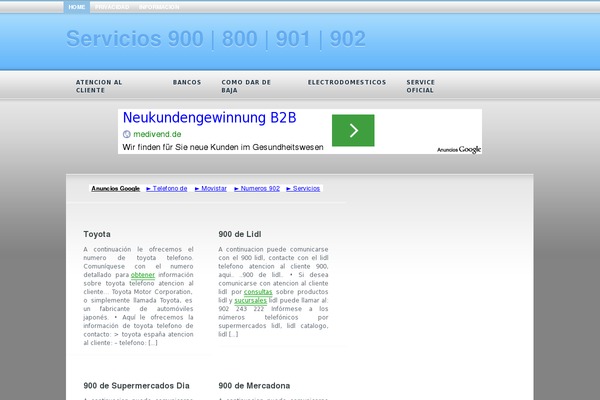
Task: Open the 900 de Supermercados Dia article
Action: [x=137, y=386]
